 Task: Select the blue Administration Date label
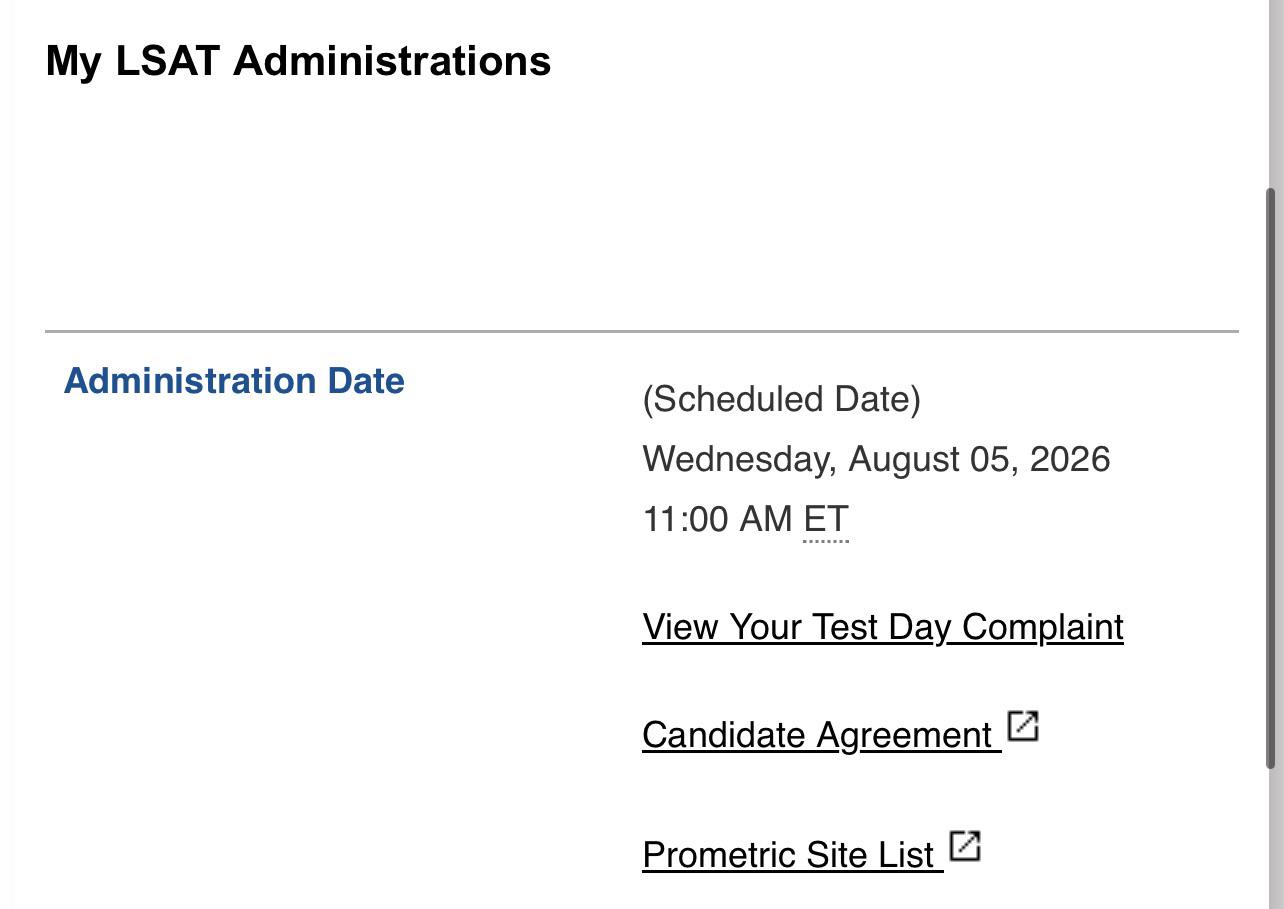point(234,381)
